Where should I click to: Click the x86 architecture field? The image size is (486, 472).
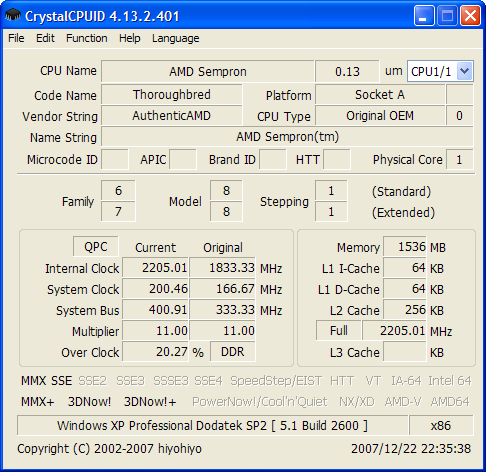441,425
